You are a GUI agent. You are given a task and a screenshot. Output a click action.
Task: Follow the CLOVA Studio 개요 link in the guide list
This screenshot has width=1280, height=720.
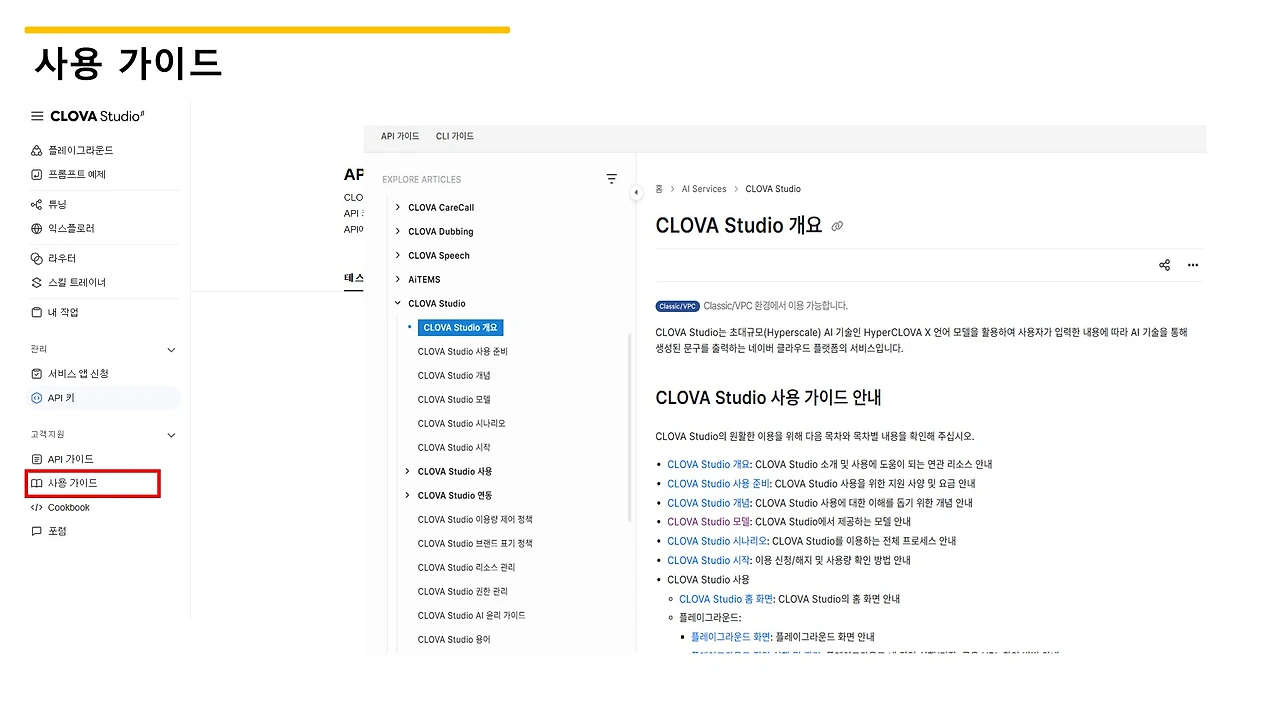click(x=708, y=464)
